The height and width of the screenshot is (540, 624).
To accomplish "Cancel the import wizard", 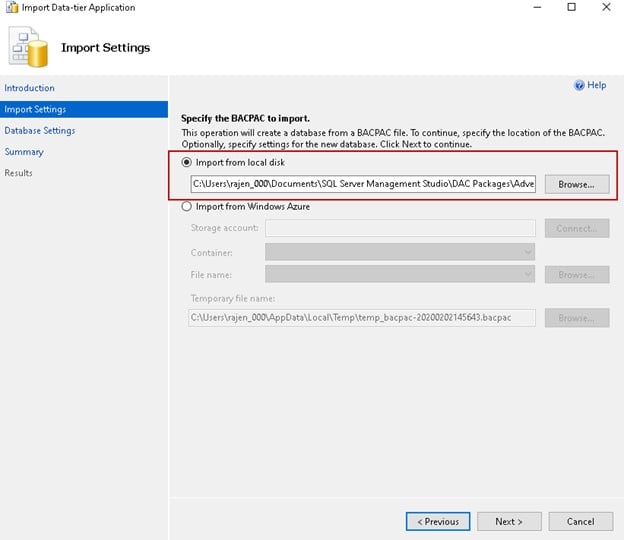I will point(580,521).
